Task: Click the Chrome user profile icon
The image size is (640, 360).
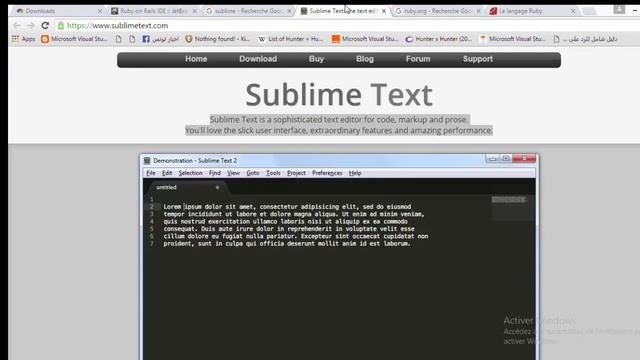Action: coord(619,9)
